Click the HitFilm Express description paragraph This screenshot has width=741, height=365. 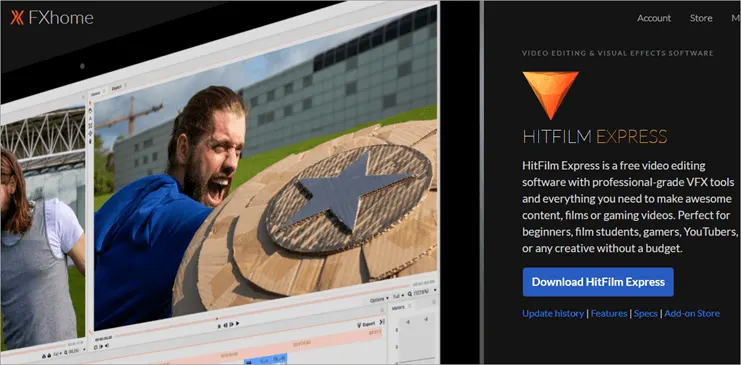[x=630, y=207]
